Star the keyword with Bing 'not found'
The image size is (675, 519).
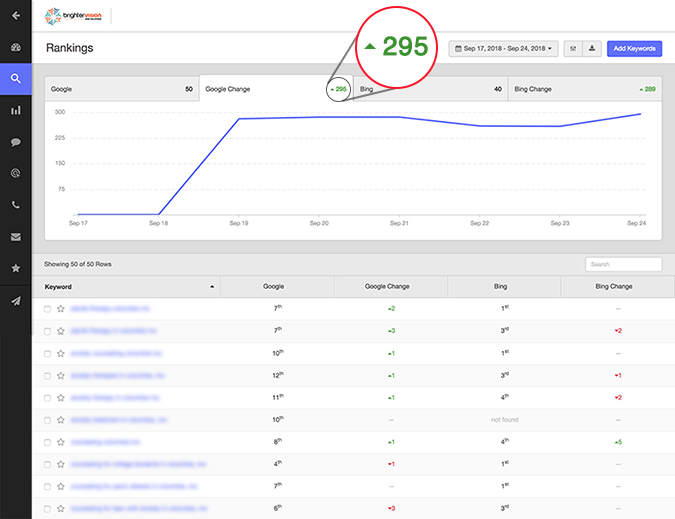click(x=61, y=420)
